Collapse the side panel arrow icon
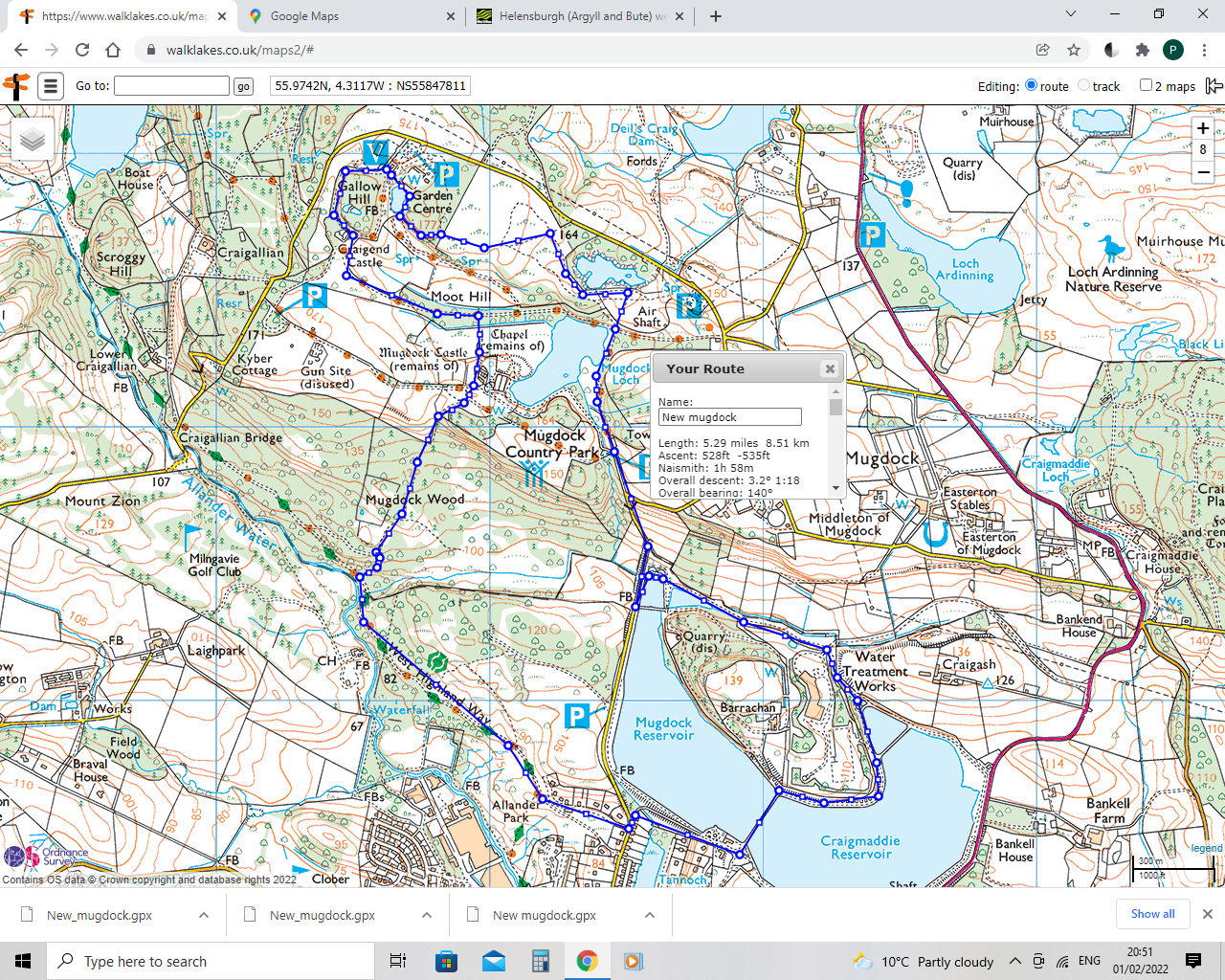The image size is (1225, 980). tap(1214, 86)
